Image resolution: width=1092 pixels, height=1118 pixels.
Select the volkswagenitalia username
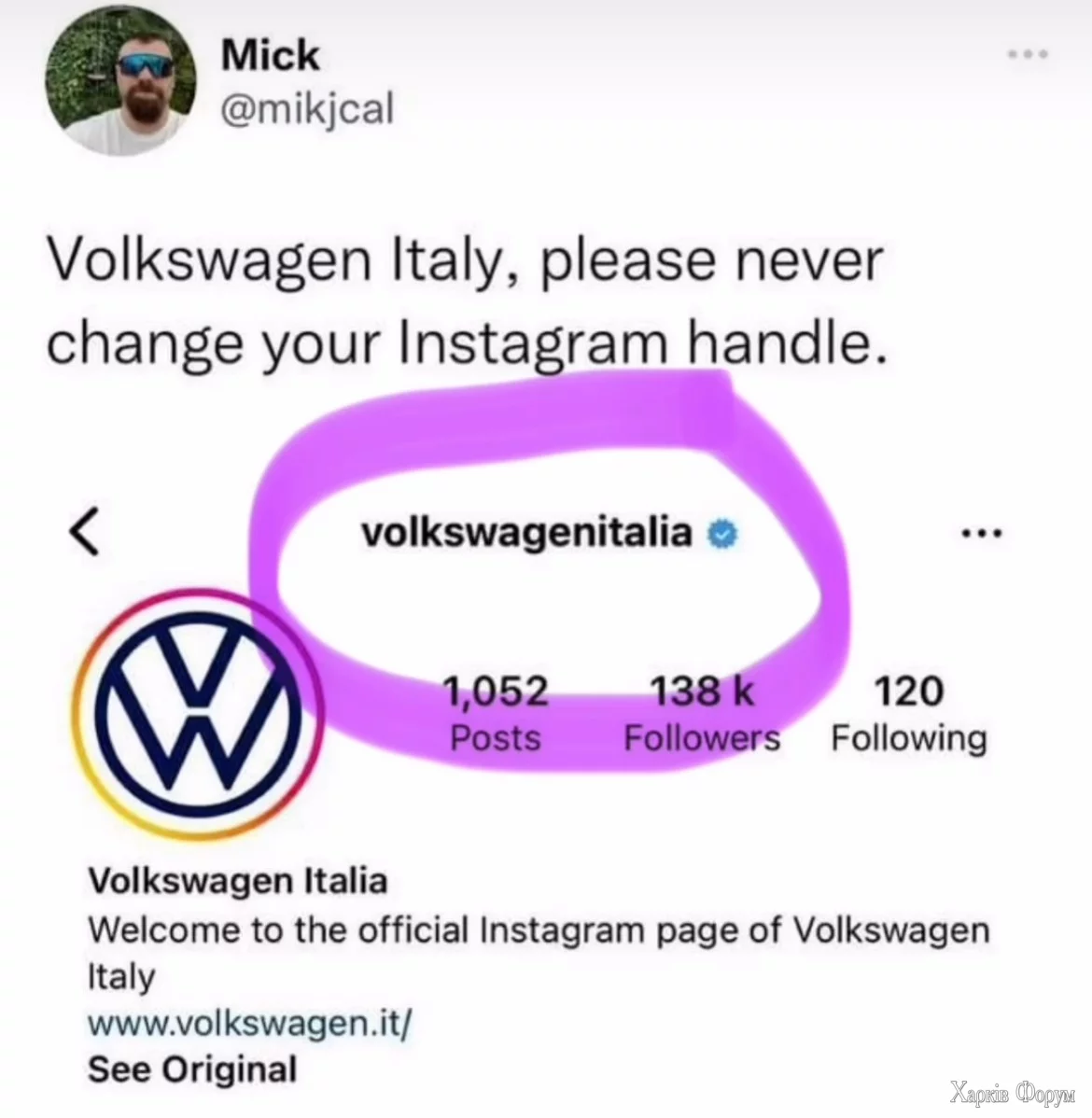coord(526,532)
